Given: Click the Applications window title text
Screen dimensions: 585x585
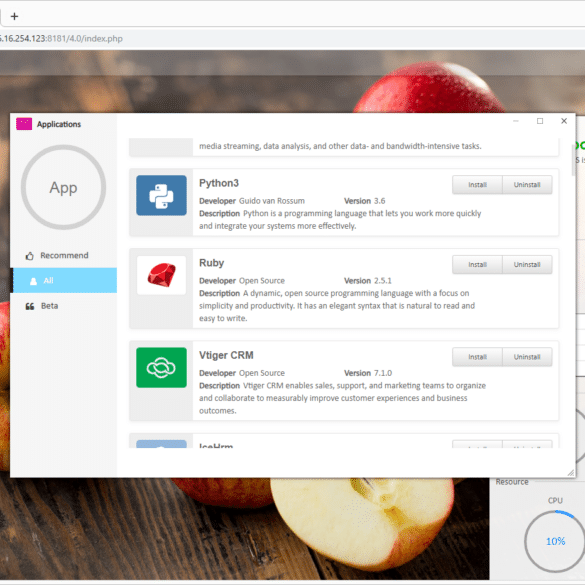Looking at the screenshot, I should (59, 124).
